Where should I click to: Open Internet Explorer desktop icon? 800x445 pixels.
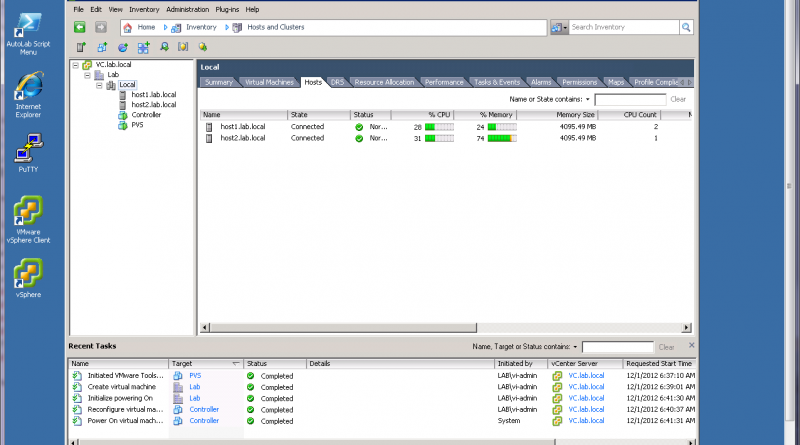pyautogui.click(x=28, y=96)
